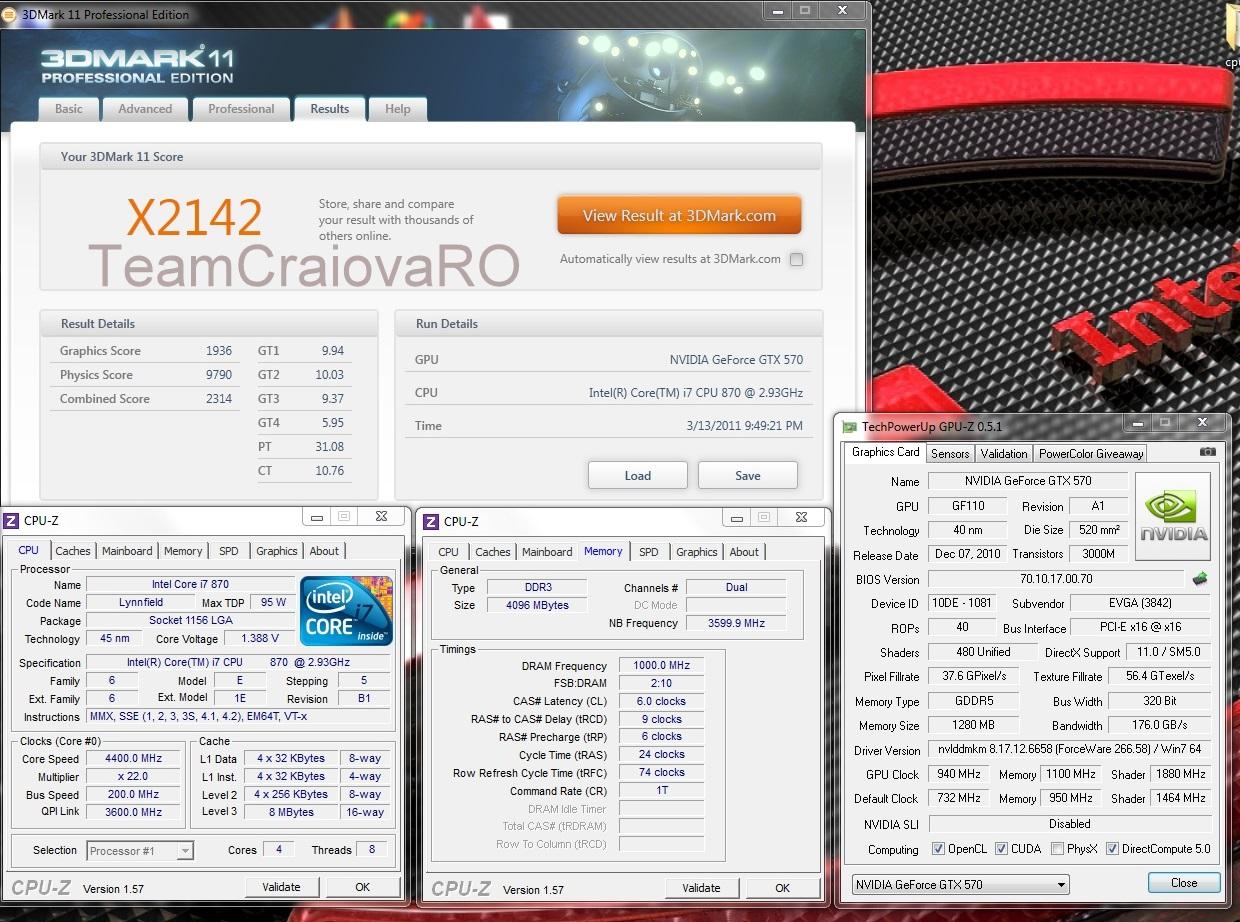Viewport: 1240px width, 922px height.
Task: Open the Processor #1 selection dropdown
Action: 140,851
